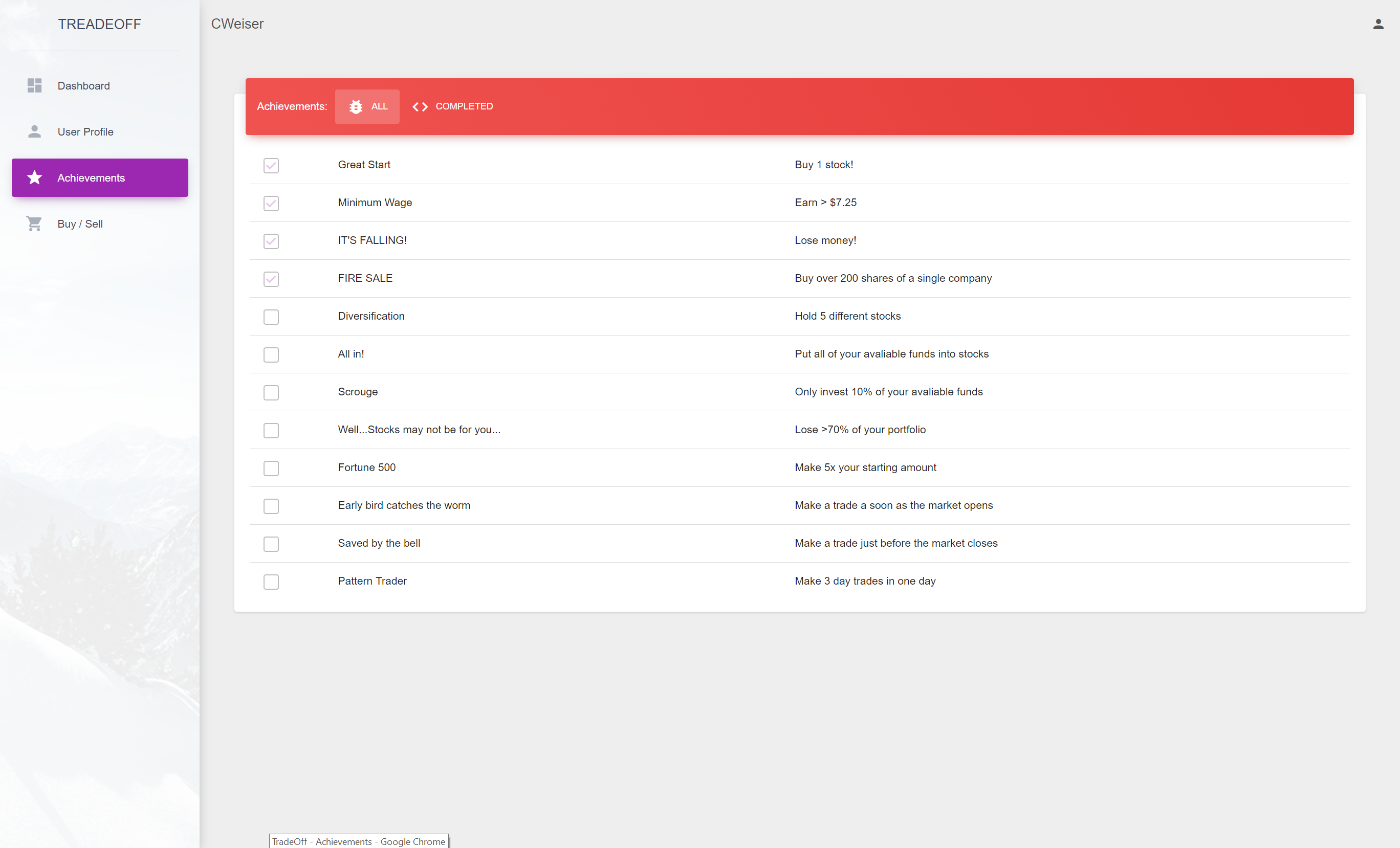The height and width of the screenshot is (848, 1400).
Task: Check the Scrouge achievement checkbox
Action: click(x=271, y=392)
